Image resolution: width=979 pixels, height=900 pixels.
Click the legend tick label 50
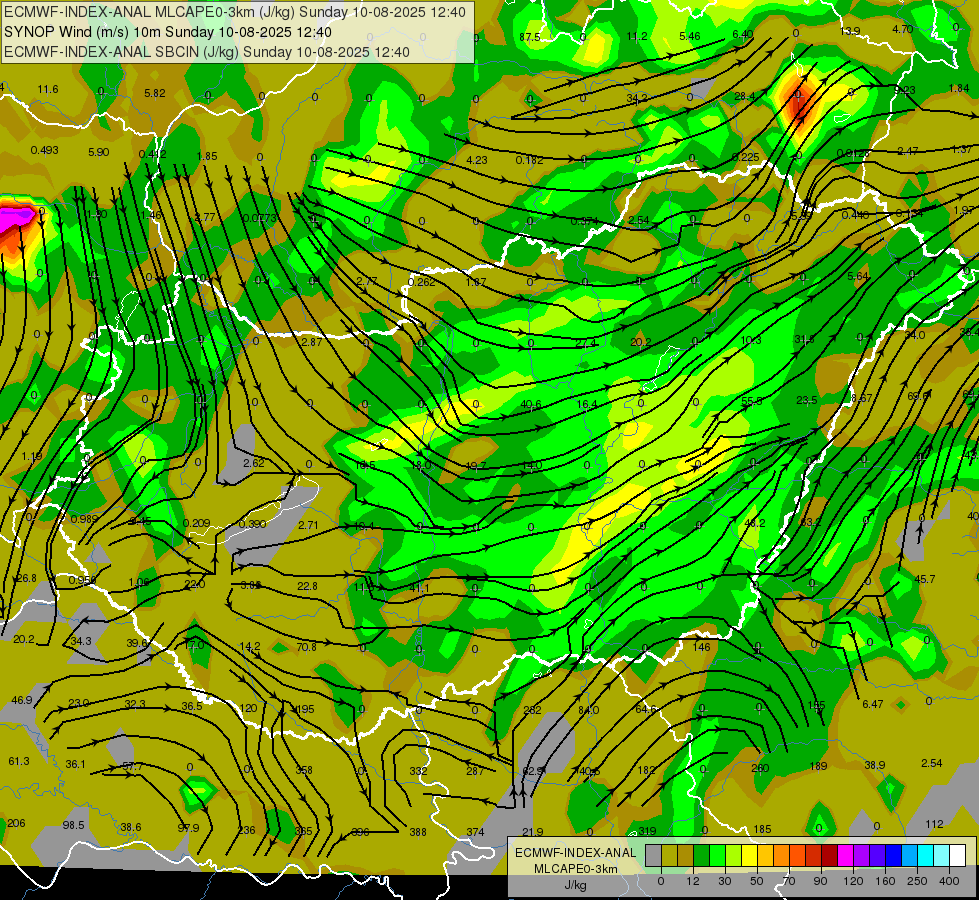point(757,881)
